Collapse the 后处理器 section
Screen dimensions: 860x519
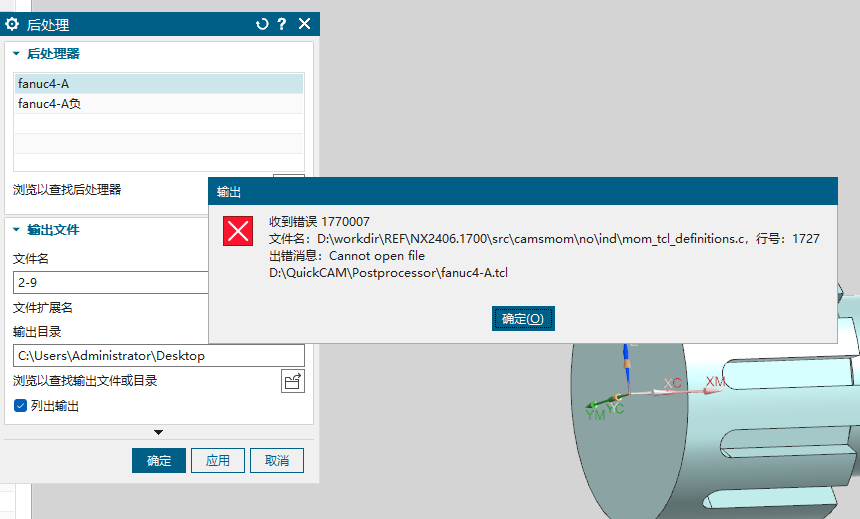click(16, 54)
